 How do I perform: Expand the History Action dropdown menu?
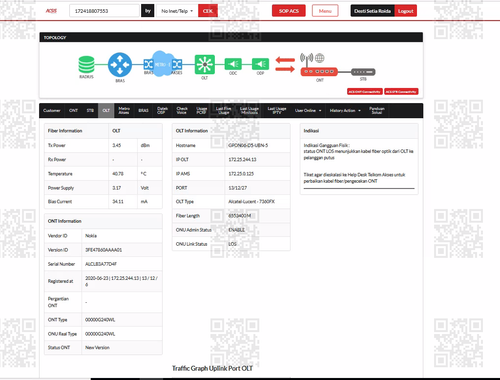(345, 111)
